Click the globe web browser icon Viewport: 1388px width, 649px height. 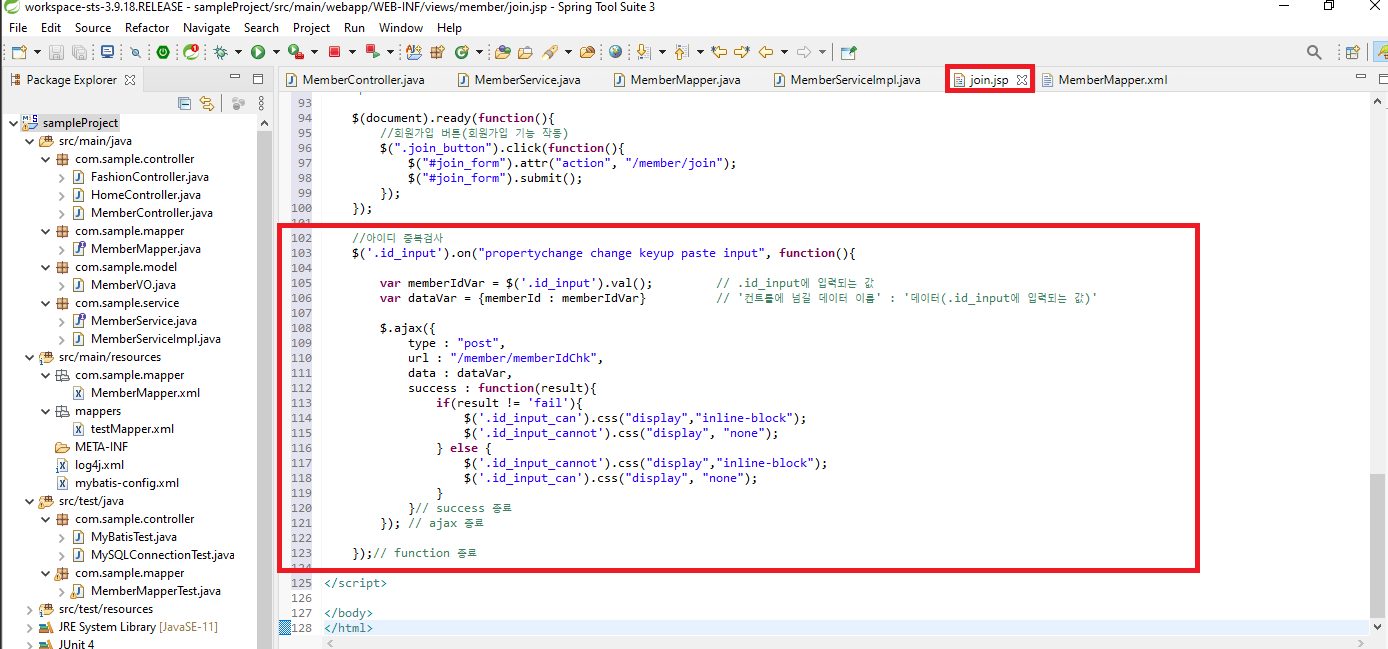[615, 51]
